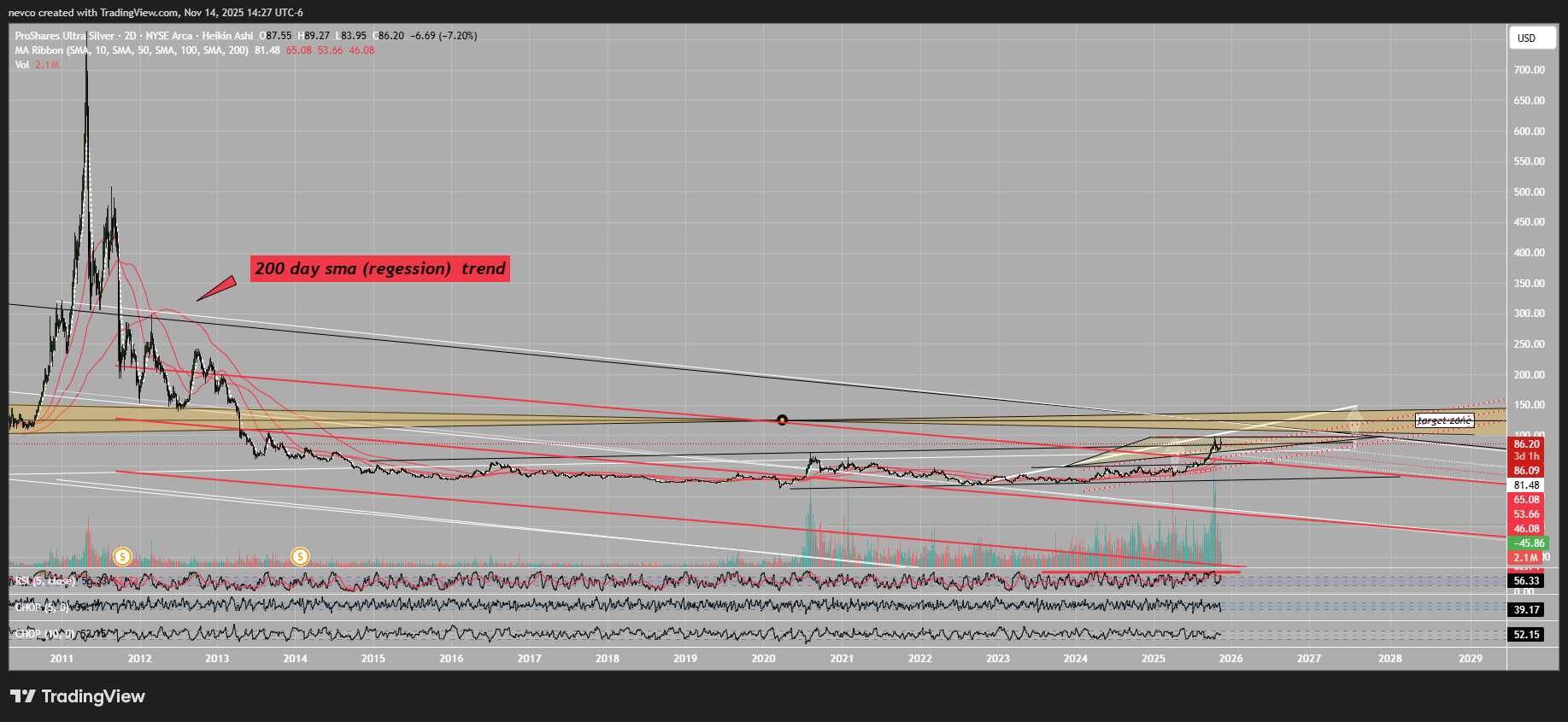Click the 65.08 SMA price label

[x=1527, y=500]
